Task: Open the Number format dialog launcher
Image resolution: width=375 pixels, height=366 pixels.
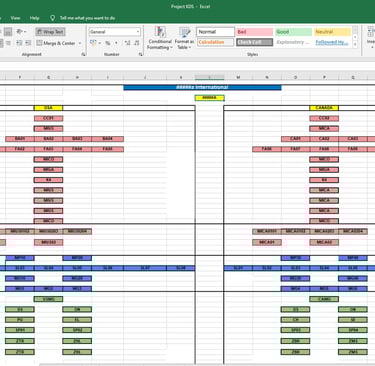Action: click(x=141, y=54)
